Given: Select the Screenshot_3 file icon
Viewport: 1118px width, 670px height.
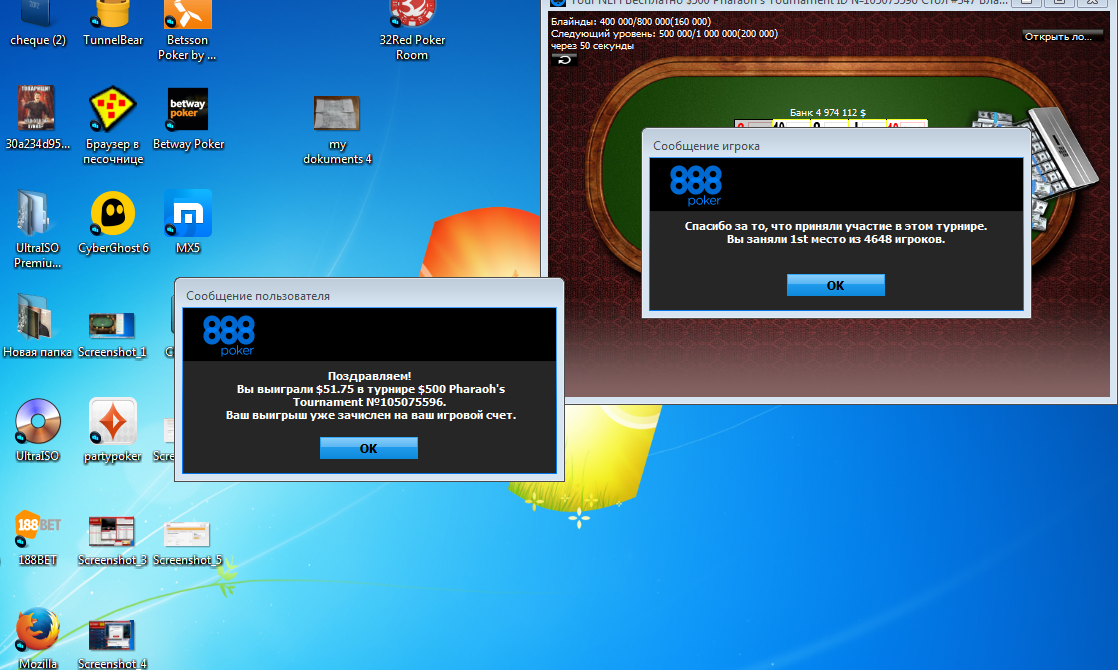Looking at the screenshot, I should 113,540.
